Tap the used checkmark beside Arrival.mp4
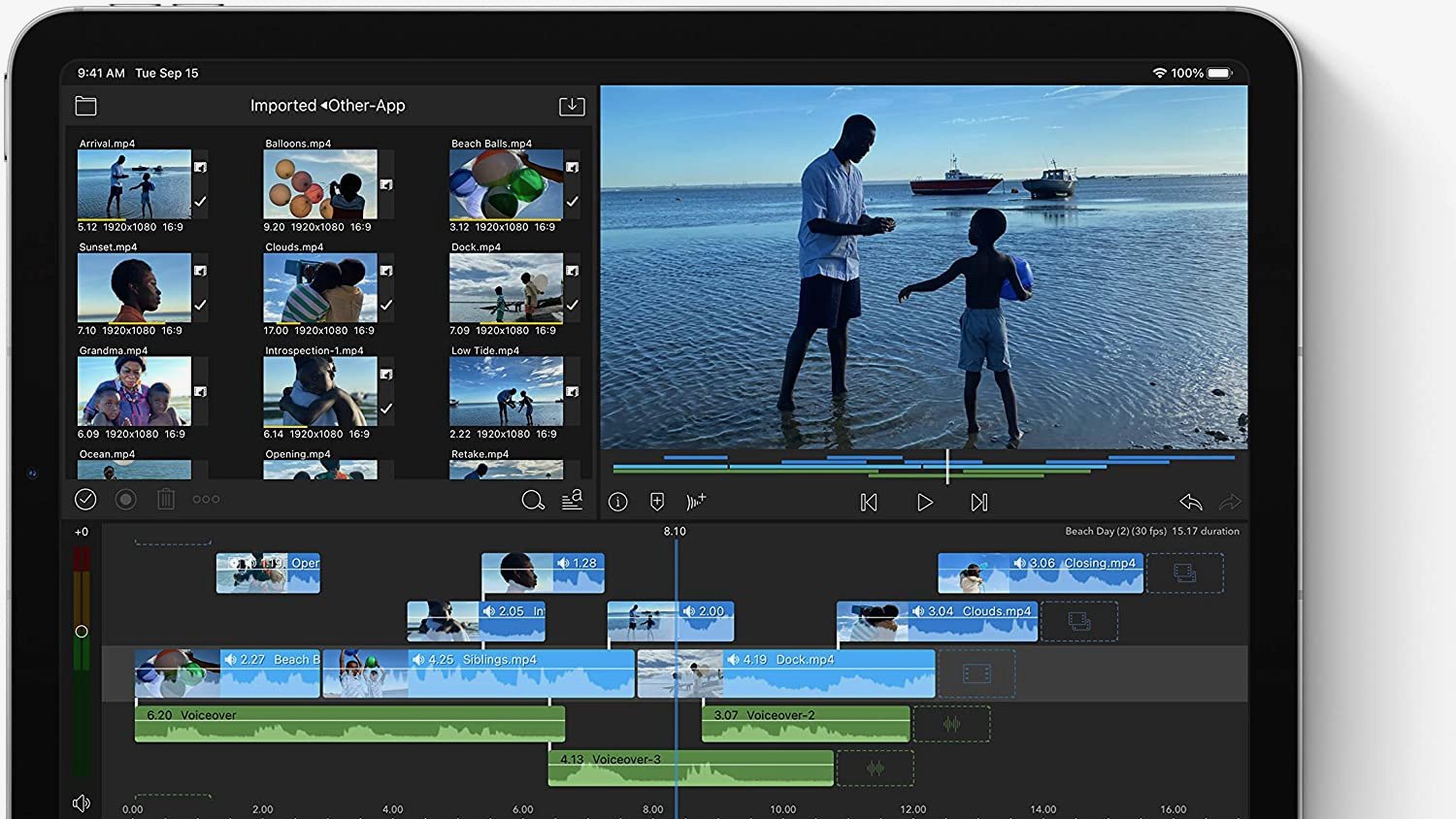Viewport: 1456px width, 819px height. 200,202
